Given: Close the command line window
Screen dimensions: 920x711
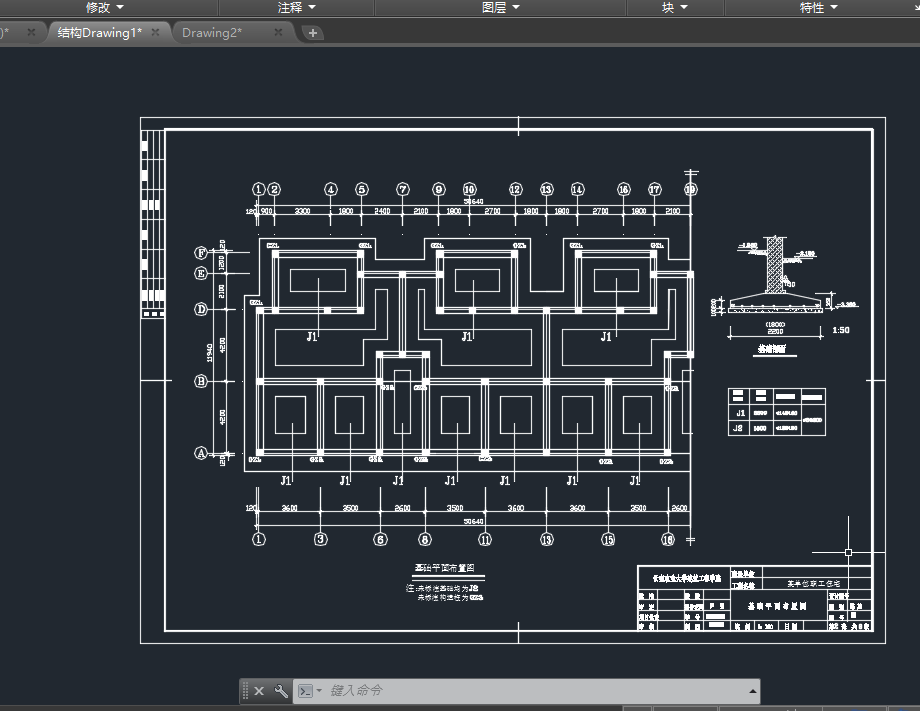Looking at the screenshot, I should point(259,691).
